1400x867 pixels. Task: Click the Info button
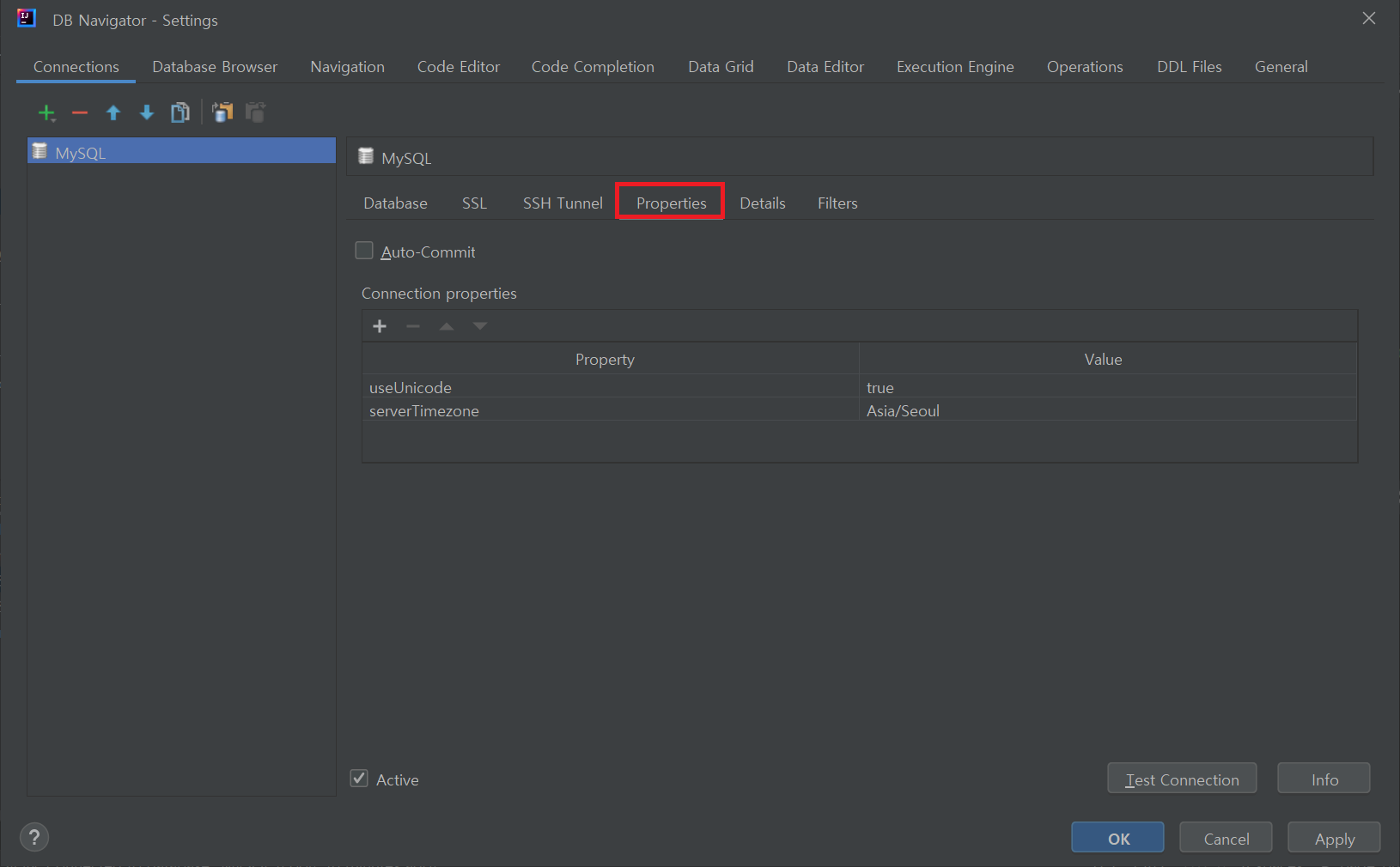tap(1324, 779)
